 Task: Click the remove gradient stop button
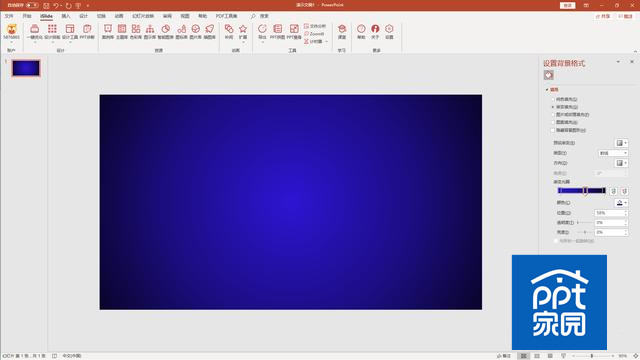624,191
